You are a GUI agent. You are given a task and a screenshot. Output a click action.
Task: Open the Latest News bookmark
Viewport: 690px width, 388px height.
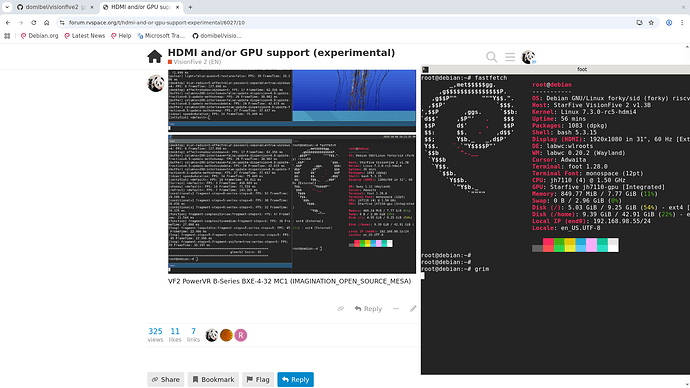84,36
